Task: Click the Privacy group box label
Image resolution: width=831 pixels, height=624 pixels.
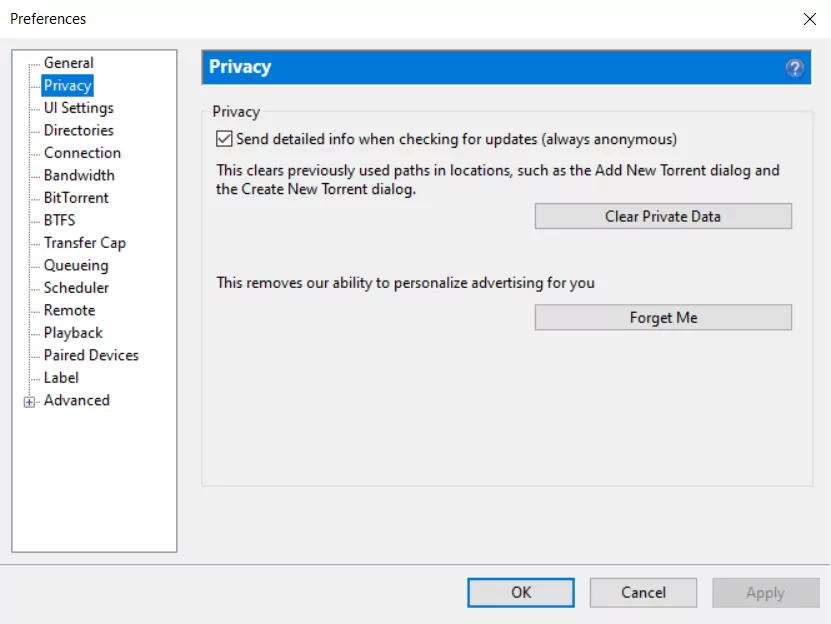Action: tap(236, 112)
